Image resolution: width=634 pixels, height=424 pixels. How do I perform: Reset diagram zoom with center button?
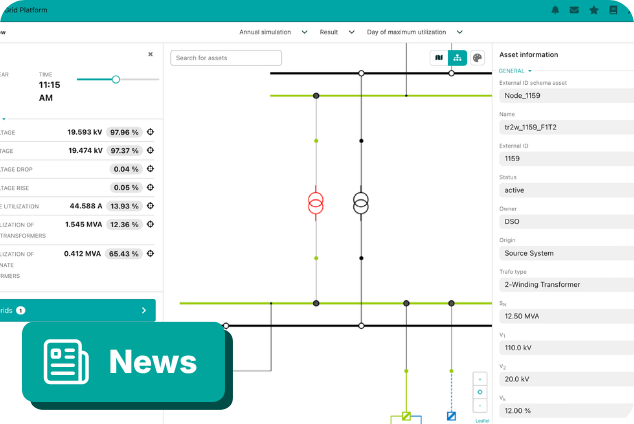[x=480, y=392]
